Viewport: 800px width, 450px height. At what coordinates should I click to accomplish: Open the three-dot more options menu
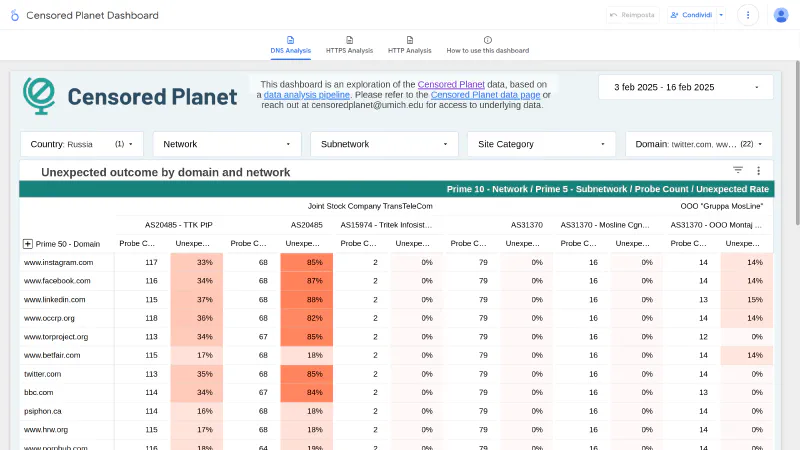[747, 15]
